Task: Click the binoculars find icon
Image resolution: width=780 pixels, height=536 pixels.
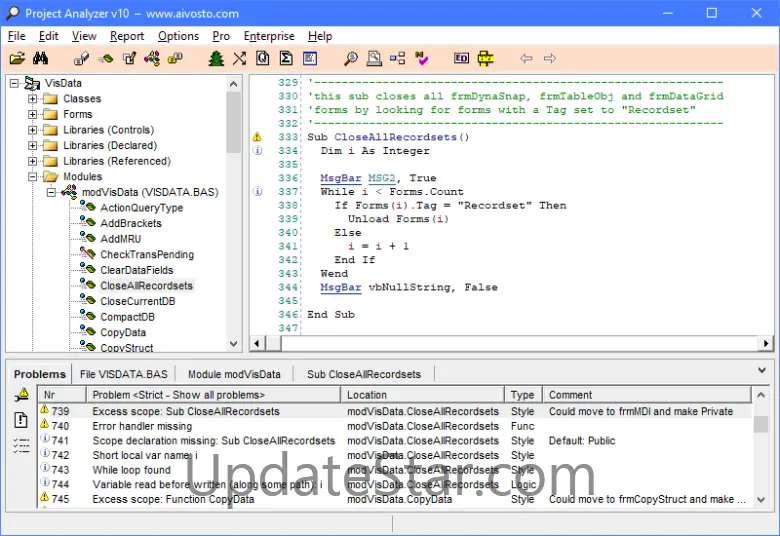Action: (x=41, y=58)
